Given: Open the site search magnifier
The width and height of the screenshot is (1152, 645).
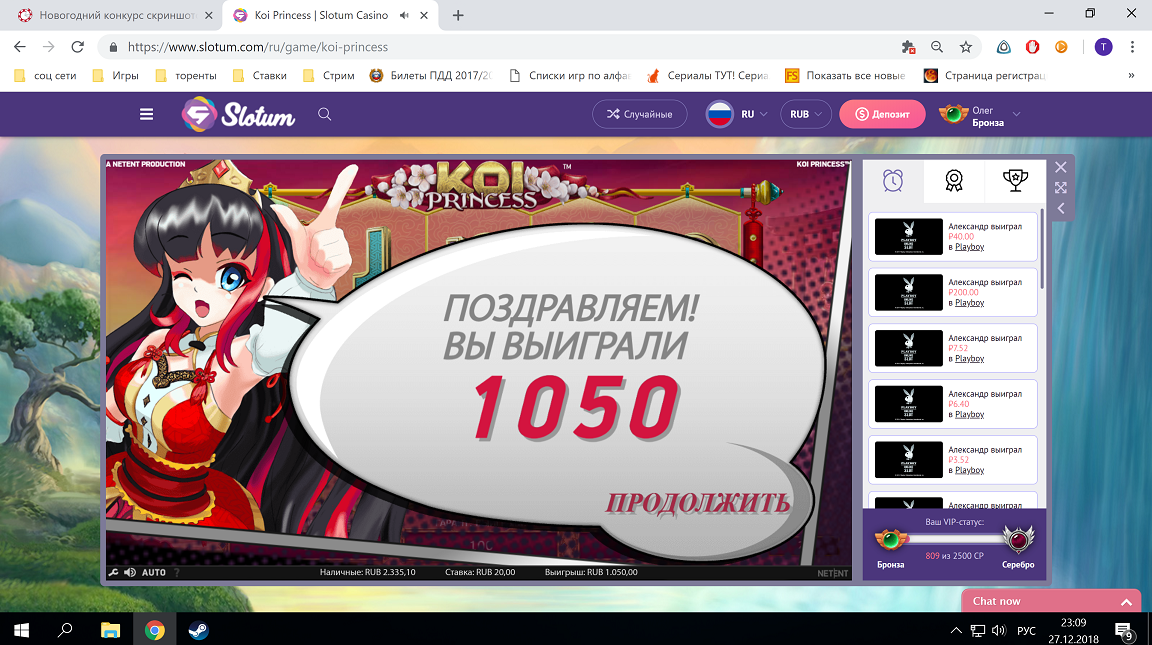Looking at the screenshot, I should 324,114.
